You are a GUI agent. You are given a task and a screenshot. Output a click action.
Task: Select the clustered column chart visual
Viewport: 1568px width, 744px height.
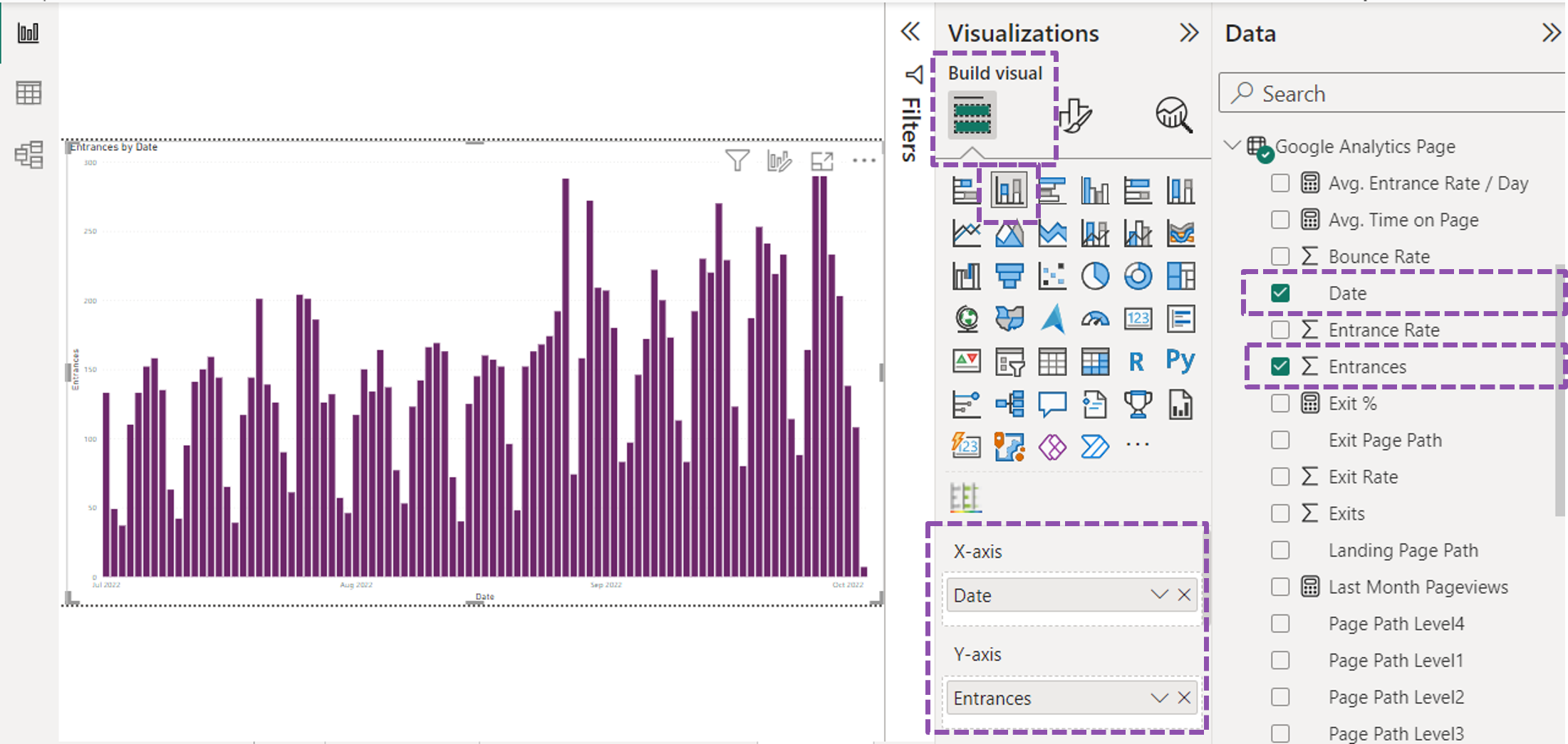click(x=1009, y=191)
